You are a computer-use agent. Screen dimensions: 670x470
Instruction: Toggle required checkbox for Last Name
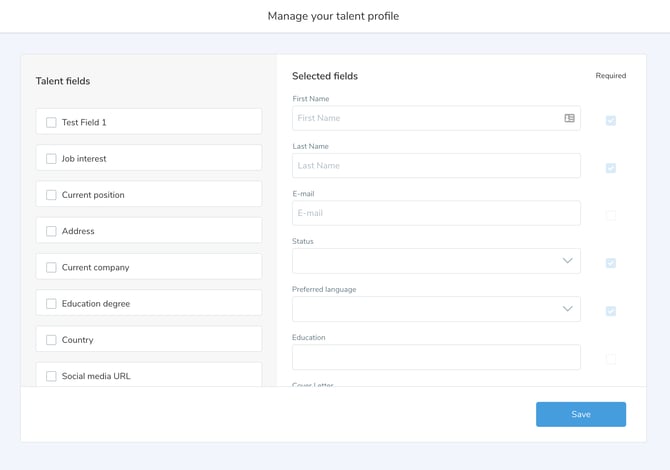611,168
